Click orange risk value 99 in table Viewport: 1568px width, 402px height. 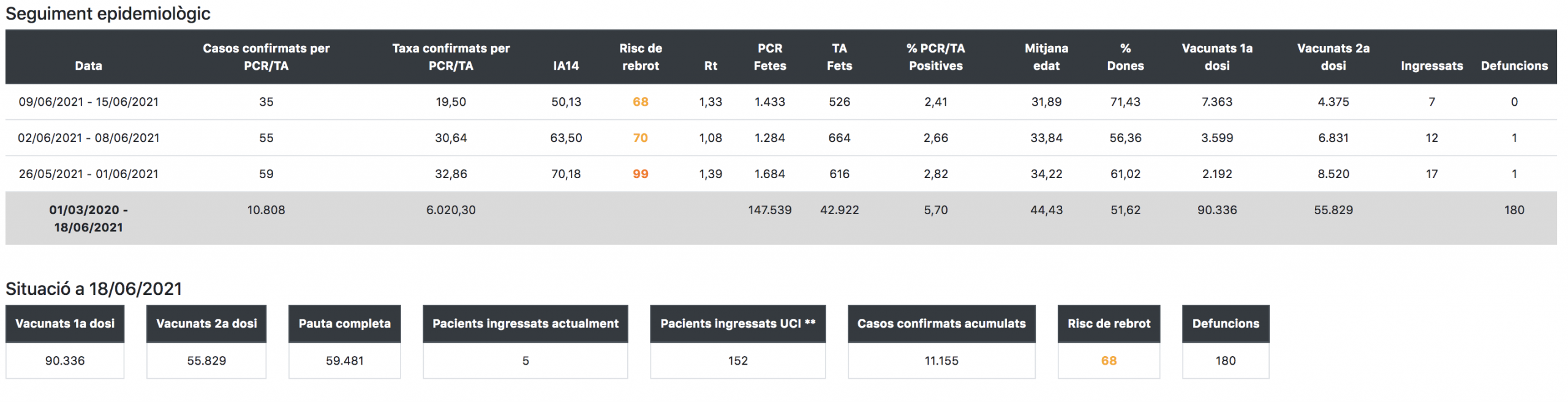(640, 174)
